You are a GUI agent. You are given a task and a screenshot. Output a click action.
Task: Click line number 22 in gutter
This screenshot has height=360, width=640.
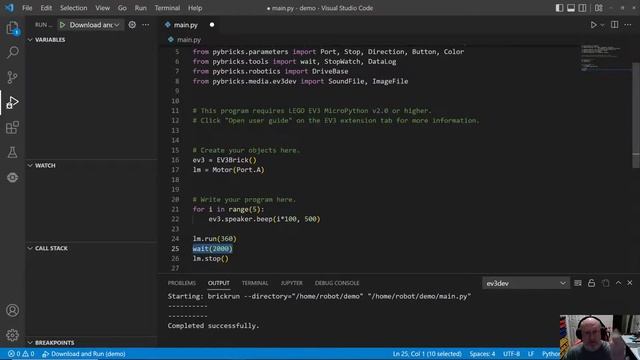point(175,219)
